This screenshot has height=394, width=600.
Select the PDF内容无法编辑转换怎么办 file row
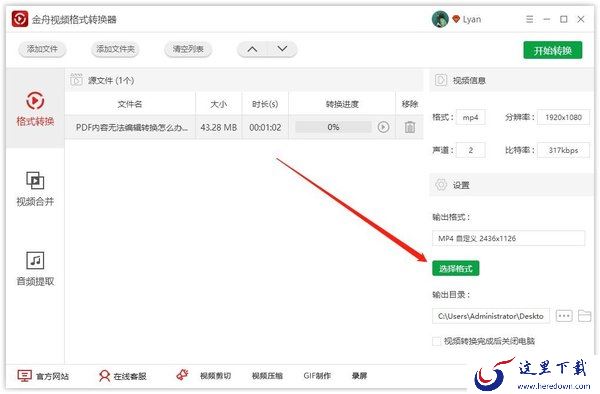pyautogui.click(x=244, y=127)
